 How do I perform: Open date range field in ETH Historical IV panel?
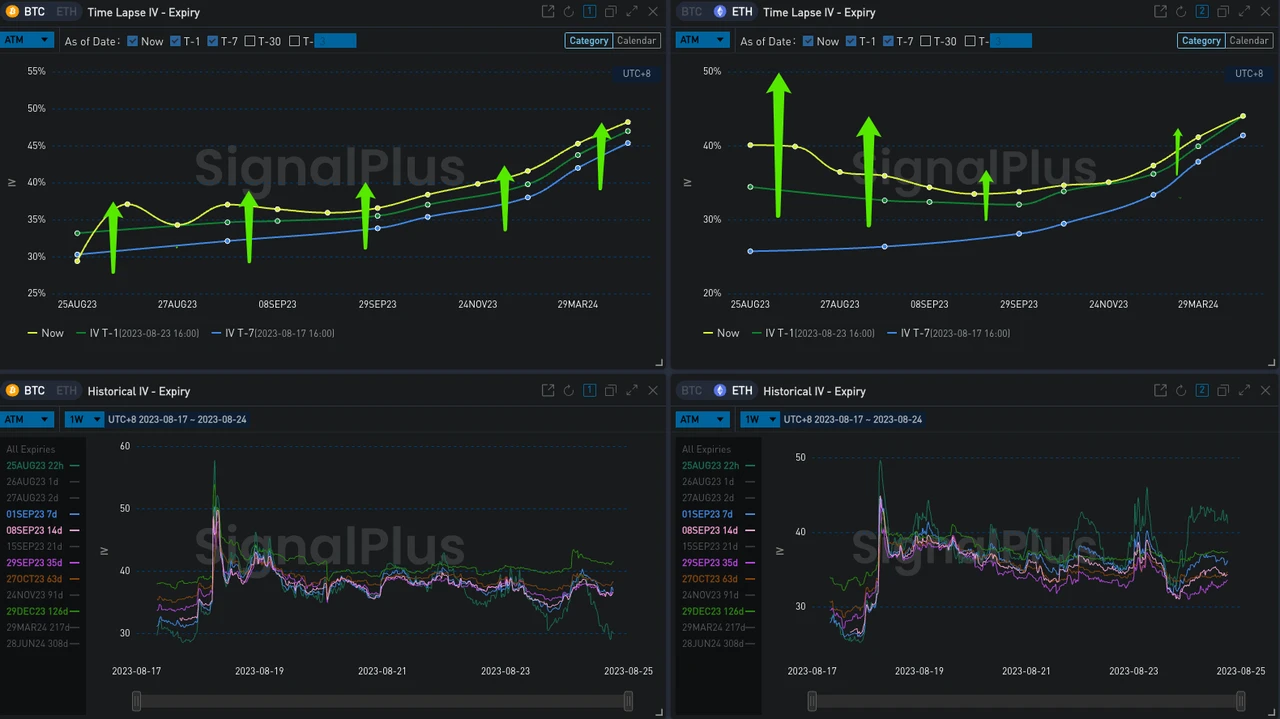(x=852, y=419)
